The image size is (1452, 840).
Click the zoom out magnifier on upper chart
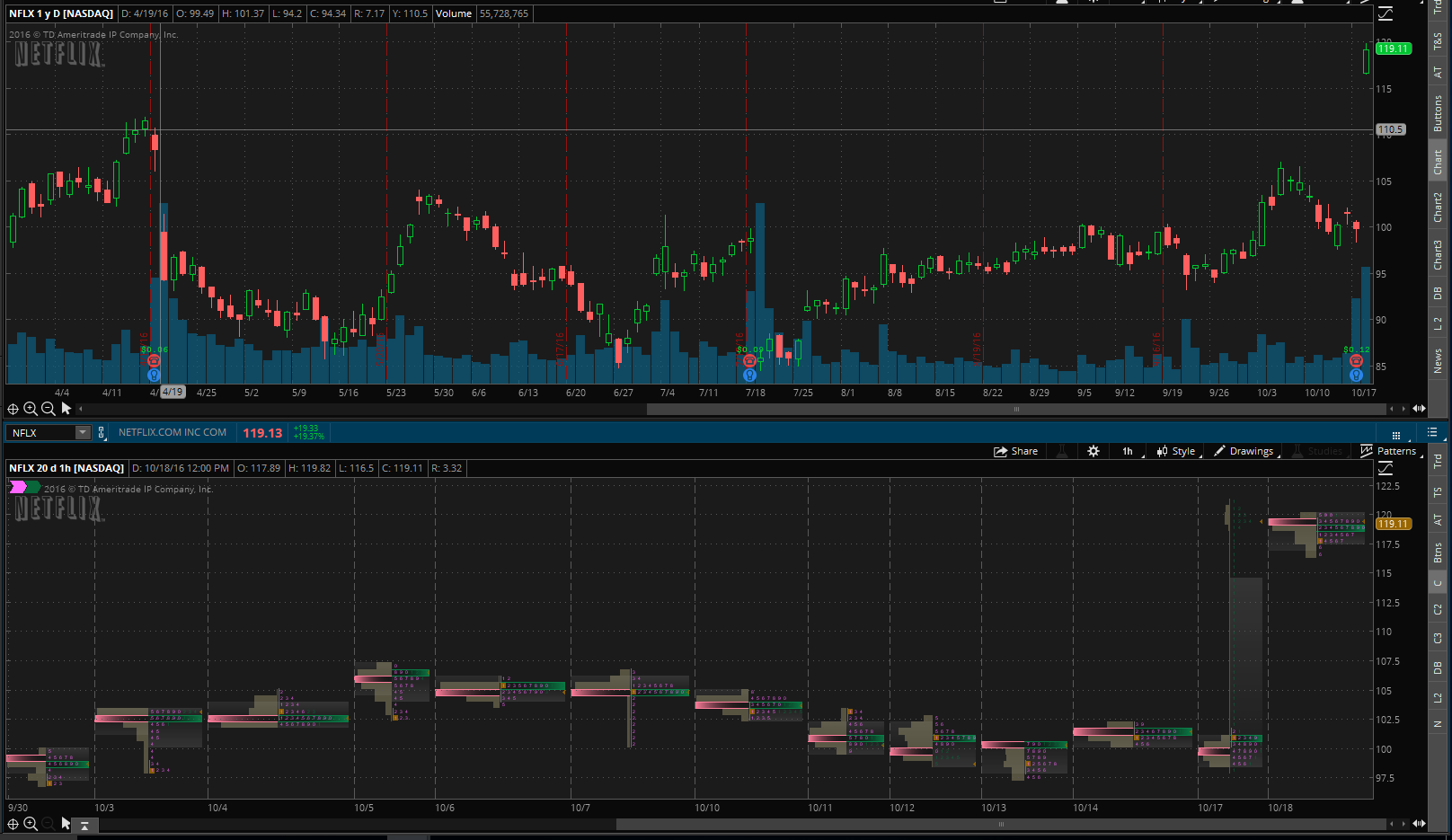[49, 409]
